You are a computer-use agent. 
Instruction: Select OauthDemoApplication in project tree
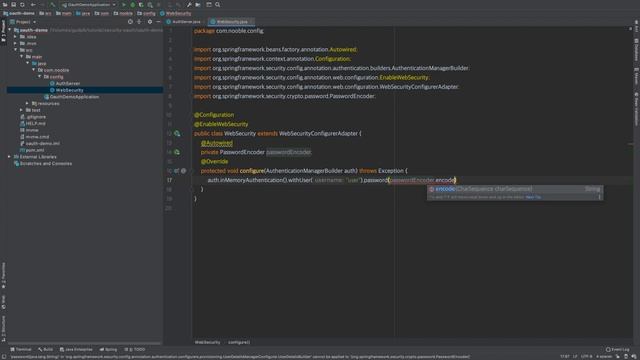pos(71,97)
